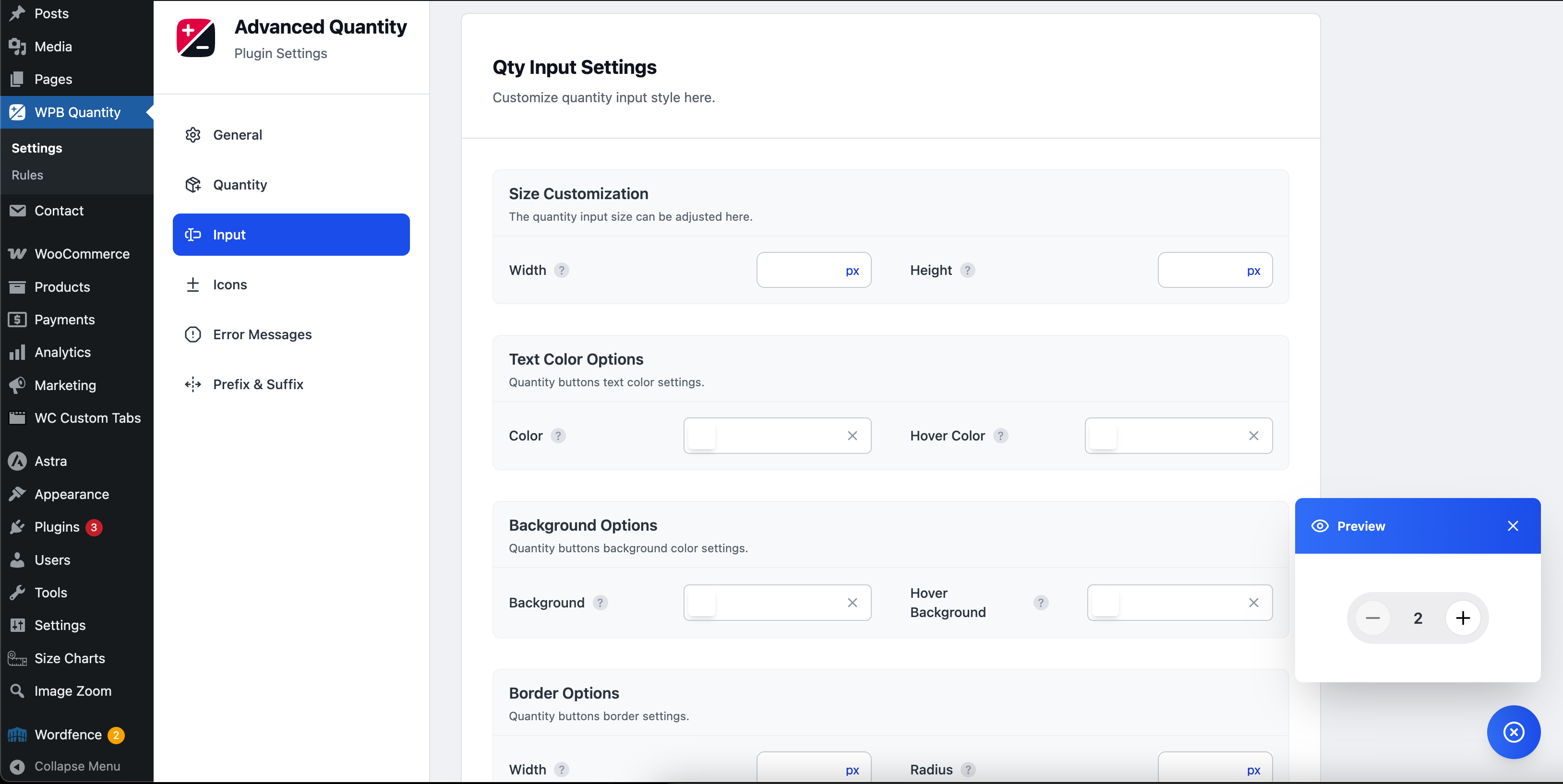Open the General plugin settings

click(x=237, y=135)
